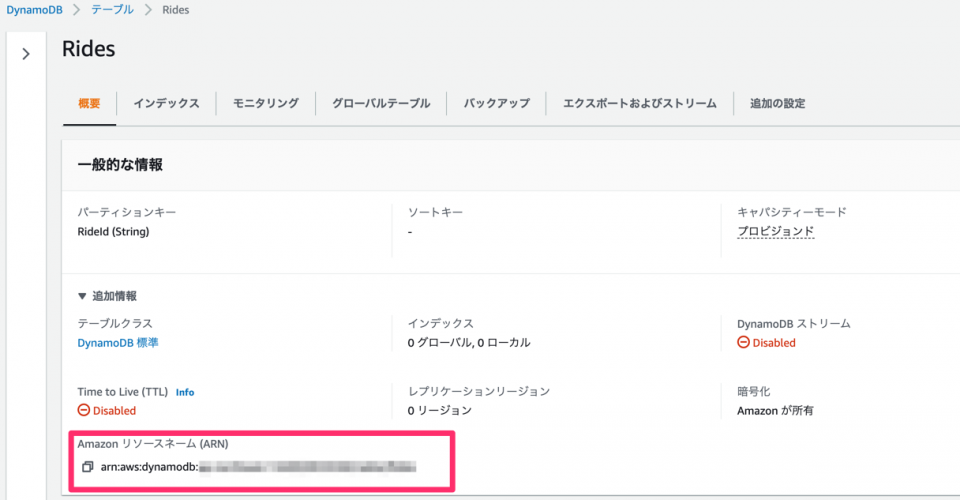Click the DynamoDB ストリーム Disabled status icon
The image size is (960, 500).
pos(743,342)
